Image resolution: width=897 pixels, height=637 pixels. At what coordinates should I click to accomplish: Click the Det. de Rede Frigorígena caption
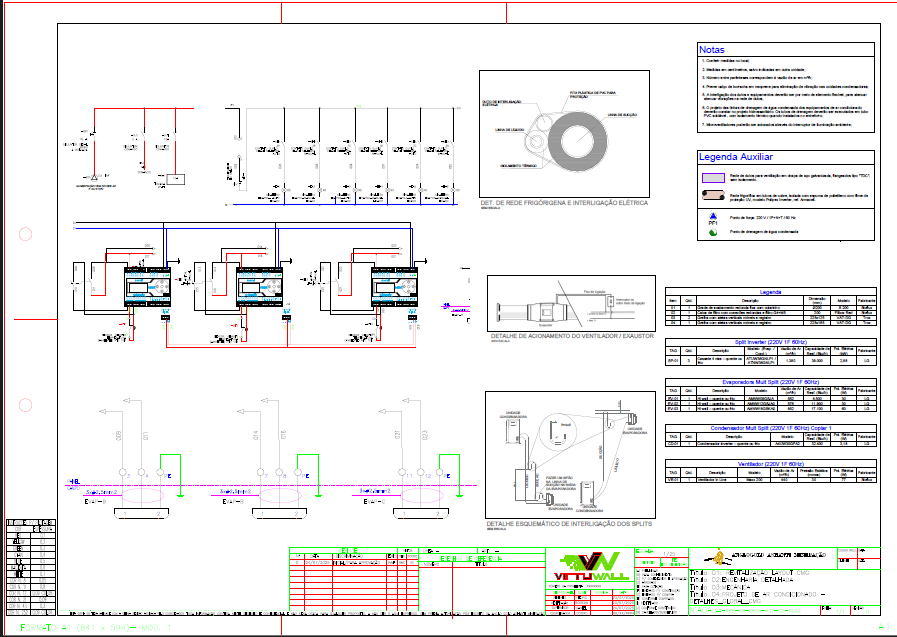click(x=564, y=203)
